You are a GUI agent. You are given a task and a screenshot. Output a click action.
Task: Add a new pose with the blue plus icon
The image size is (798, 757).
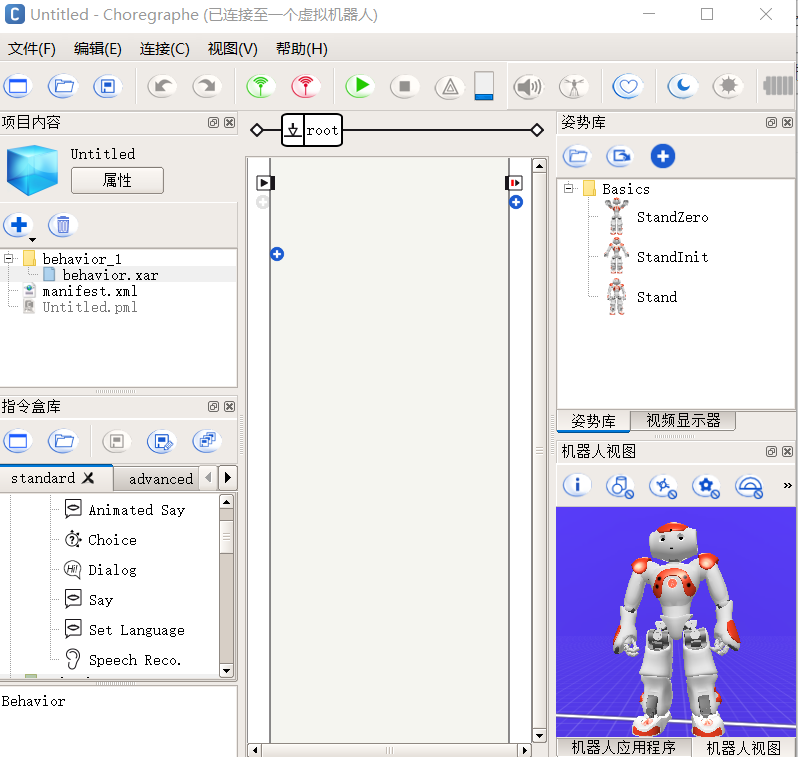point(662,156)
